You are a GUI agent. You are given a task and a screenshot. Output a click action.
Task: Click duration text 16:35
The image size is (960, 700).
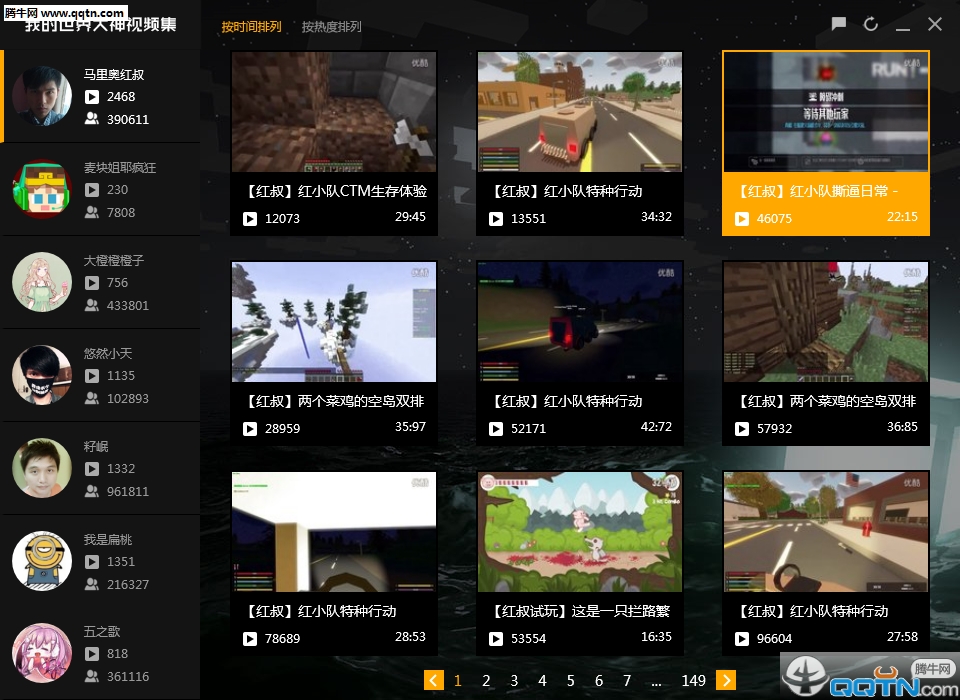(x=656, y=637)
